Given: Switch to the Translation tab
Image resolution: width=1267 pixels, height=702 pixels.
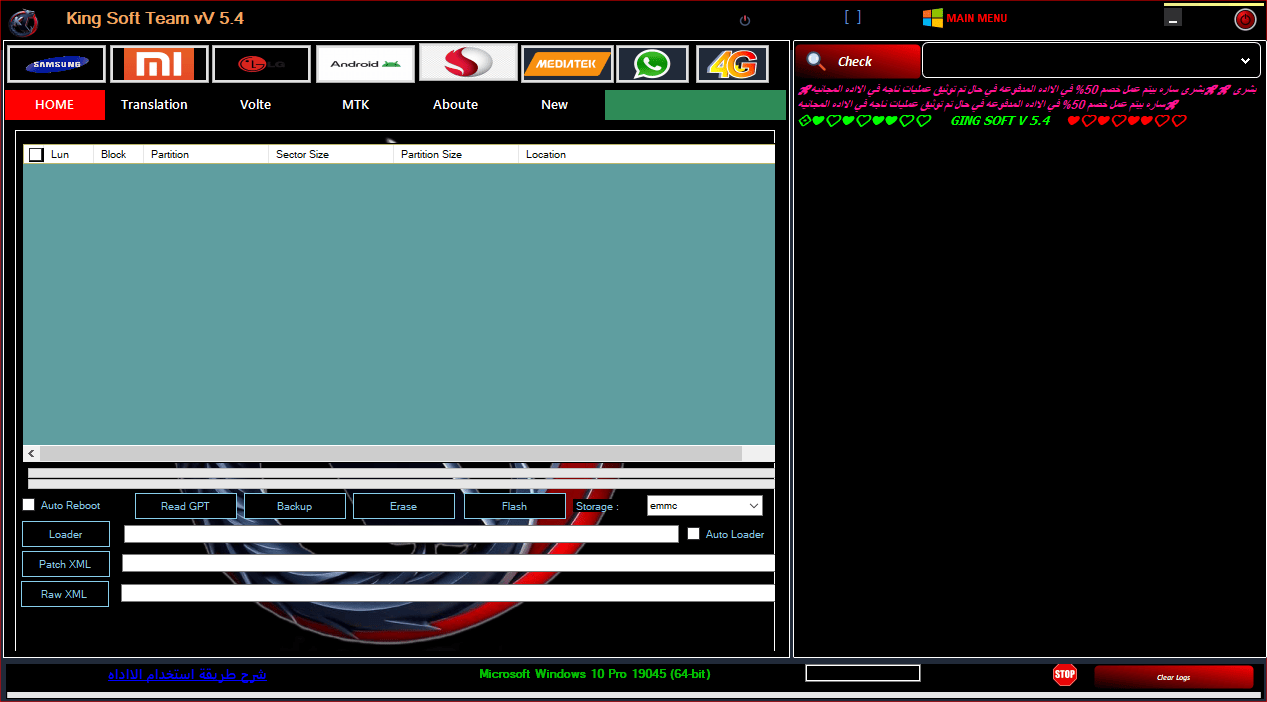Looking at the screenshot, I should coord(154,105).
